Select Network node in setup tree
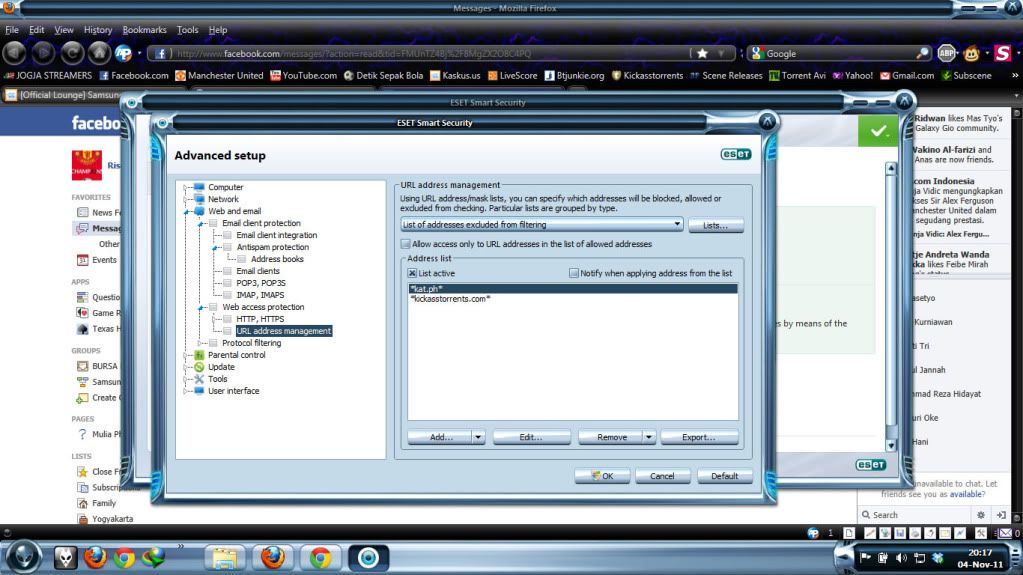 pyautogui.click(x=223, y=199)
